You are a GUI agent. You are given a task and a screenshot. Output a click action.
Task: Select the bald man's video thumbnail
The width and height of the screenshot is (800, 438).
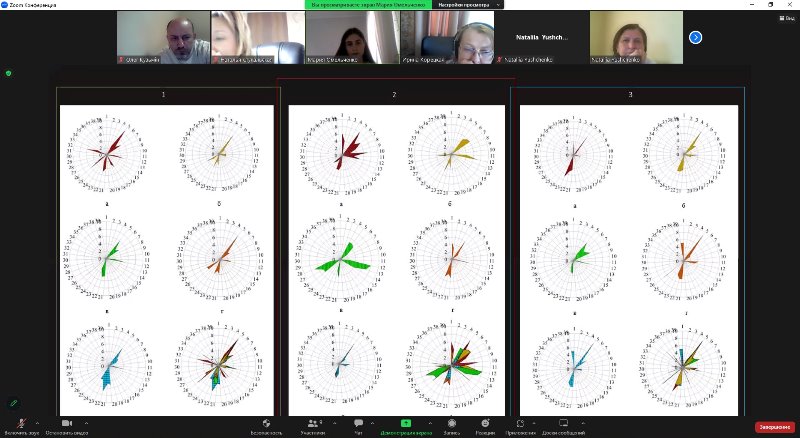[x=164, y=38]
